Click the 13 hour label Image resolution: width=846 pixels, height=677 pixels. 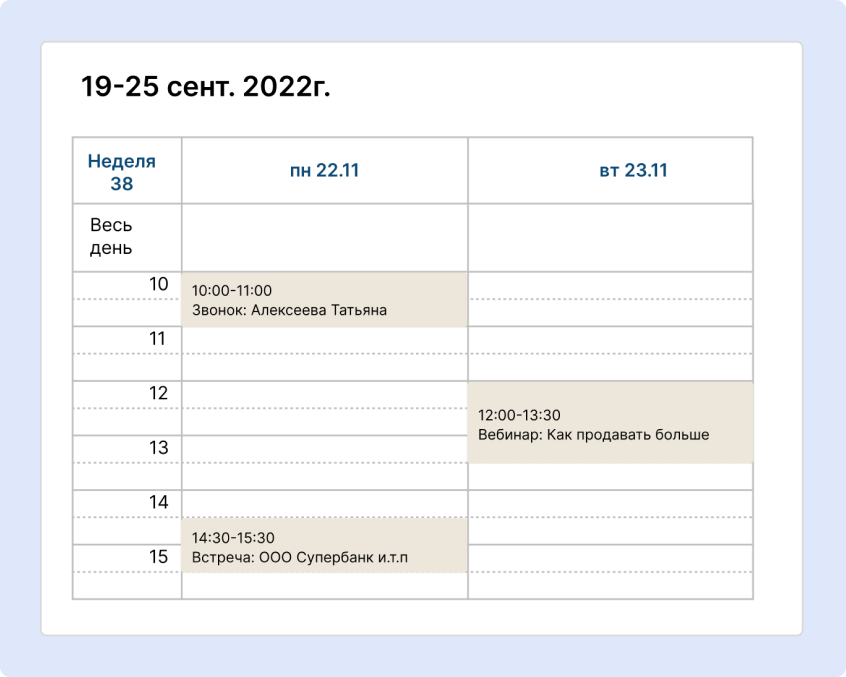158,448
